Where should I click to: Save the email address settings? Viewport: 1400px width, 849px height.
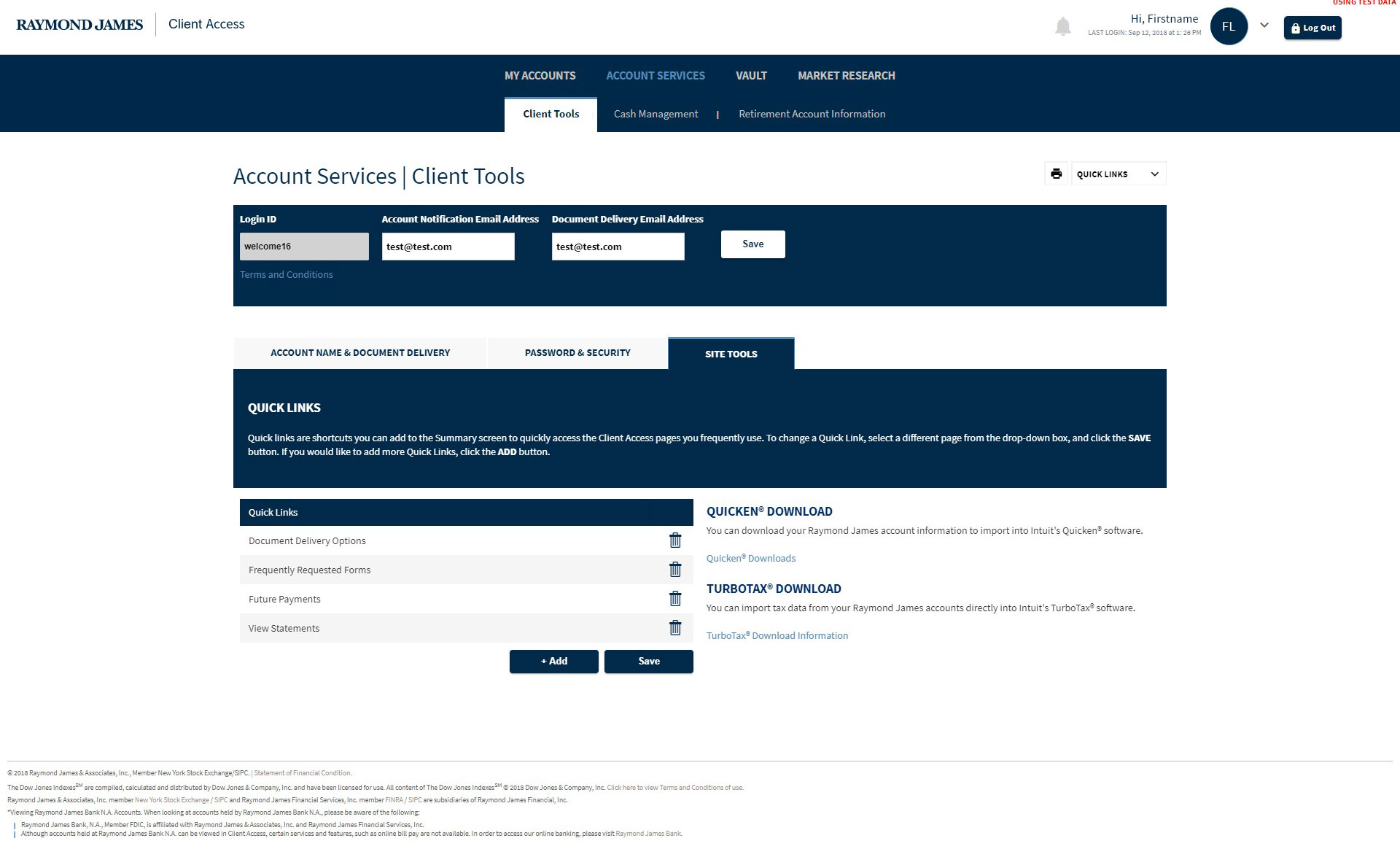[x=753, y=244]
